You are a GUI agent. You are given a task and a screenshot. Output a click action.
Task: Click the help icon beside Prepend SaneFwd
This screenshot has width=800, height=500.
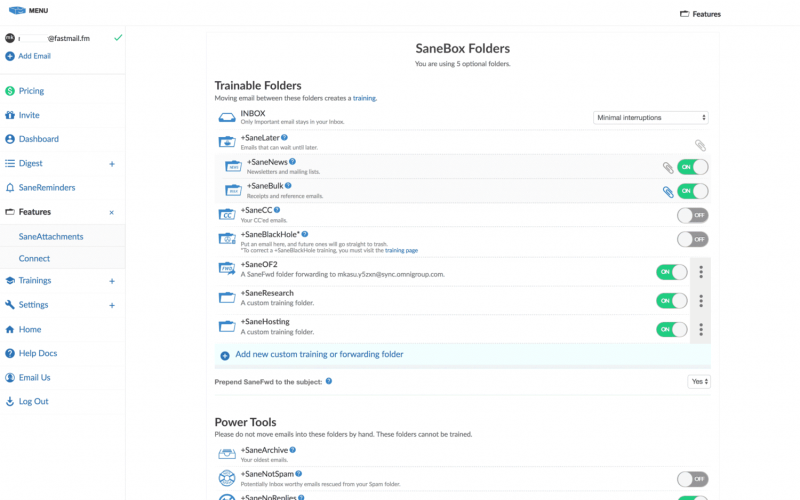pos(329,381)
